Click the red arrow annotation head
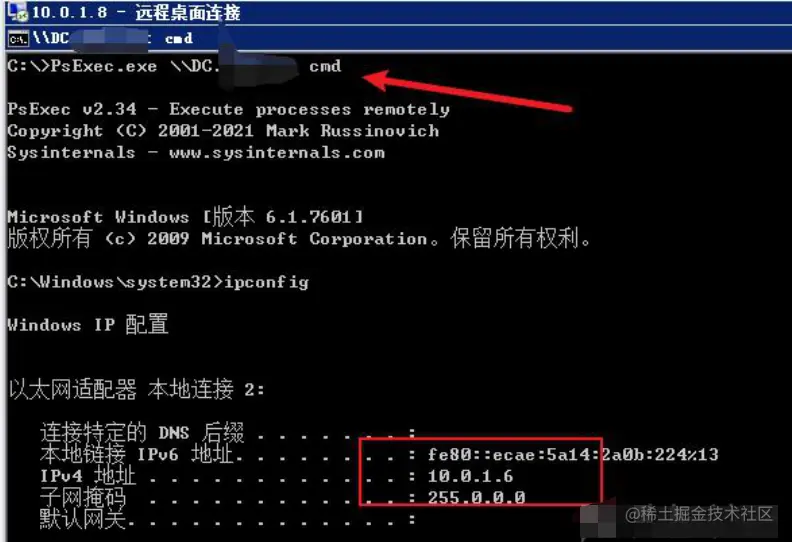The image size is (792, 542). coord(376,80)
